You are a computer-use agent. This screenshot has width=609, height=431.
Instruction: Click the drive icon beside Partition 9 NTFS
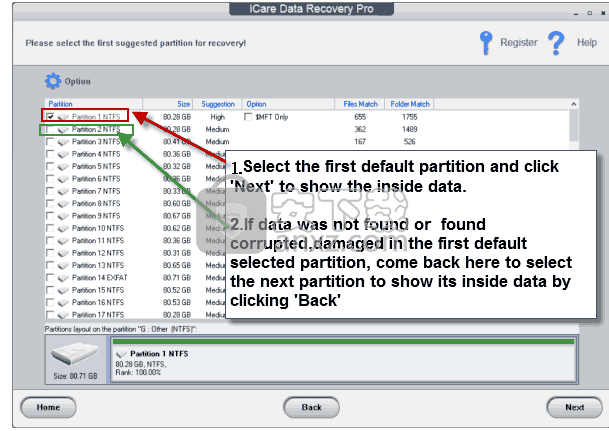coord(63,216)
